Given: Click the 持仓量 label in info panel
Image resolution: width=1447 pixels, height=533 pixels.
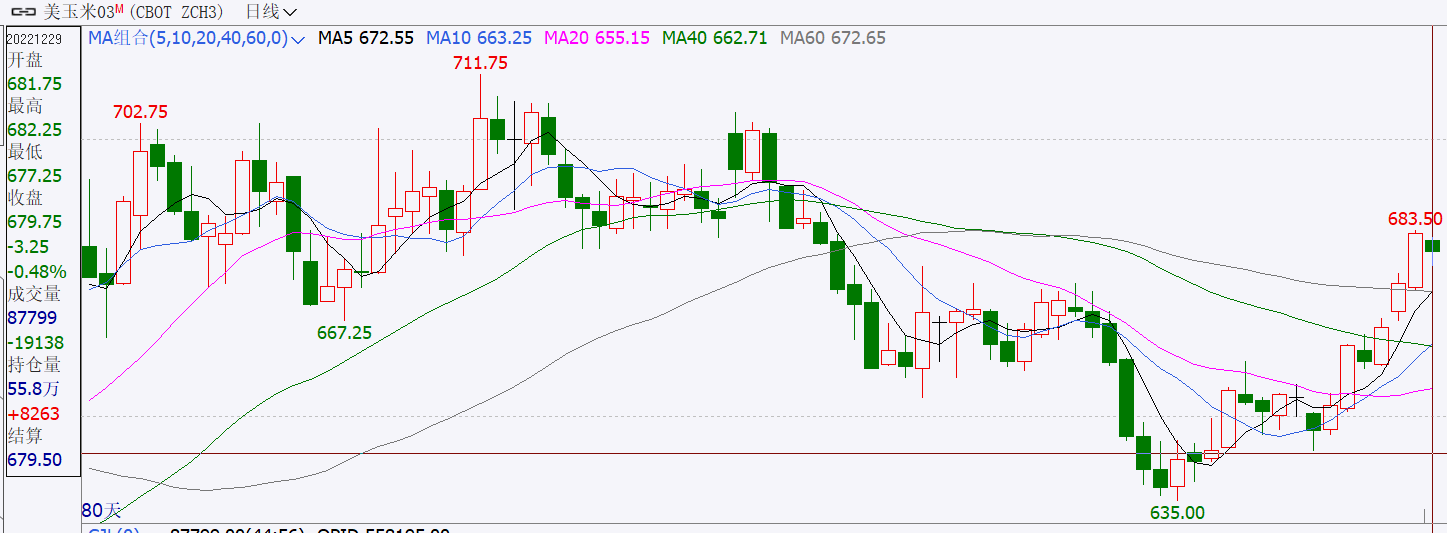Looking at the screenshot, I should coord(34,365).
